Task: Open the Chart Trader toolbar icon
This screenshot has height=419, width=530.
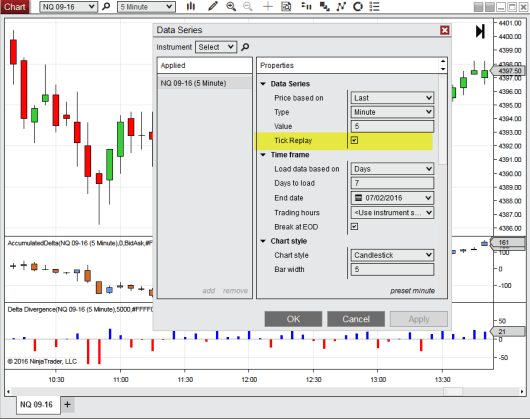Action: tap(325, 6)
